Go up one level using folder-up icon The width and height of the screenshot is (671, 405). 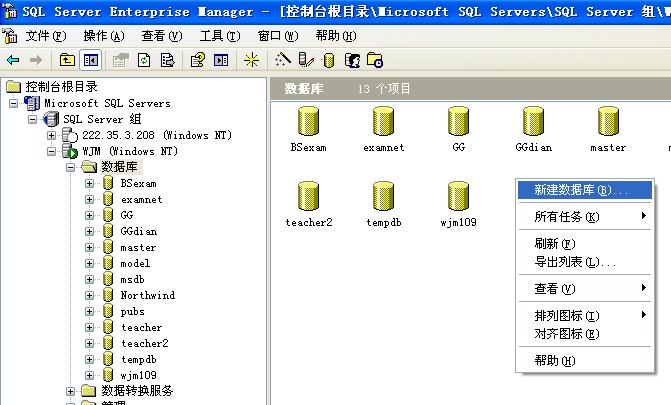67,60
